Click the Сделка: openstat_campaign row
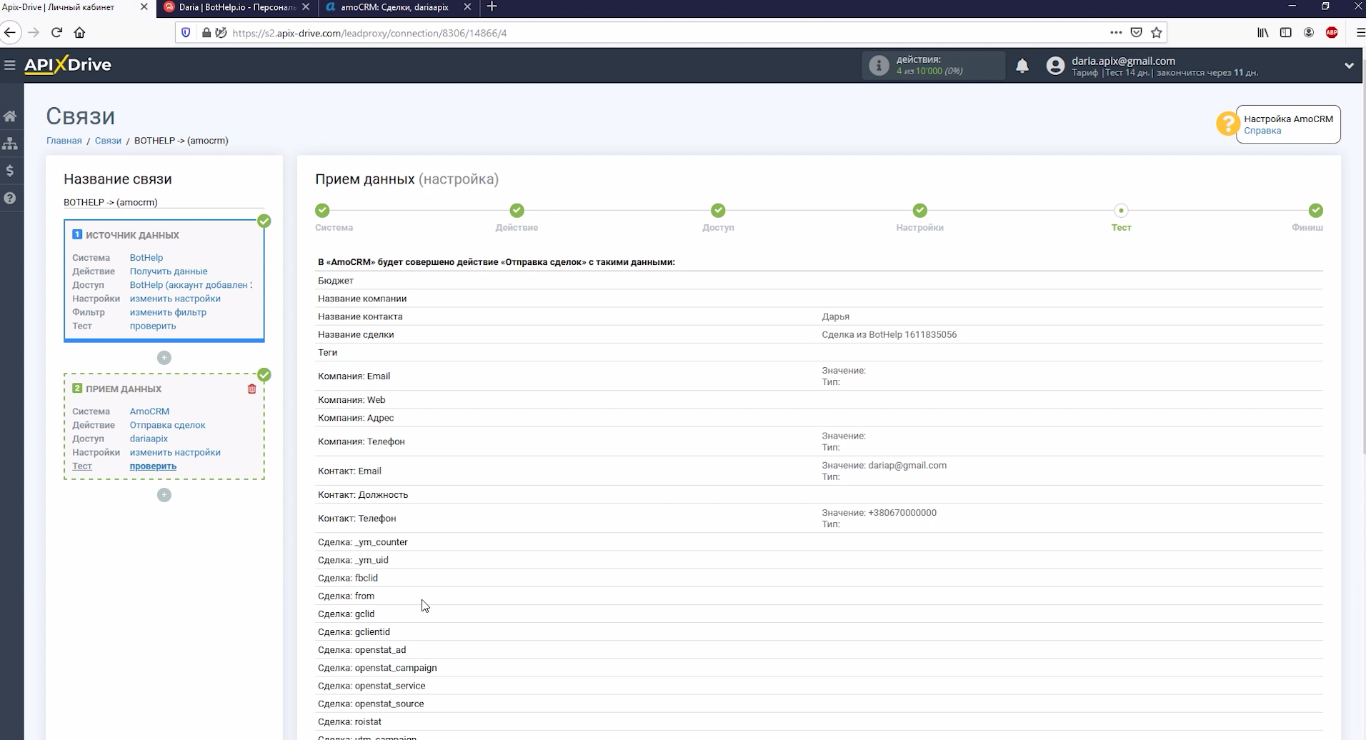 coord(819,668)
